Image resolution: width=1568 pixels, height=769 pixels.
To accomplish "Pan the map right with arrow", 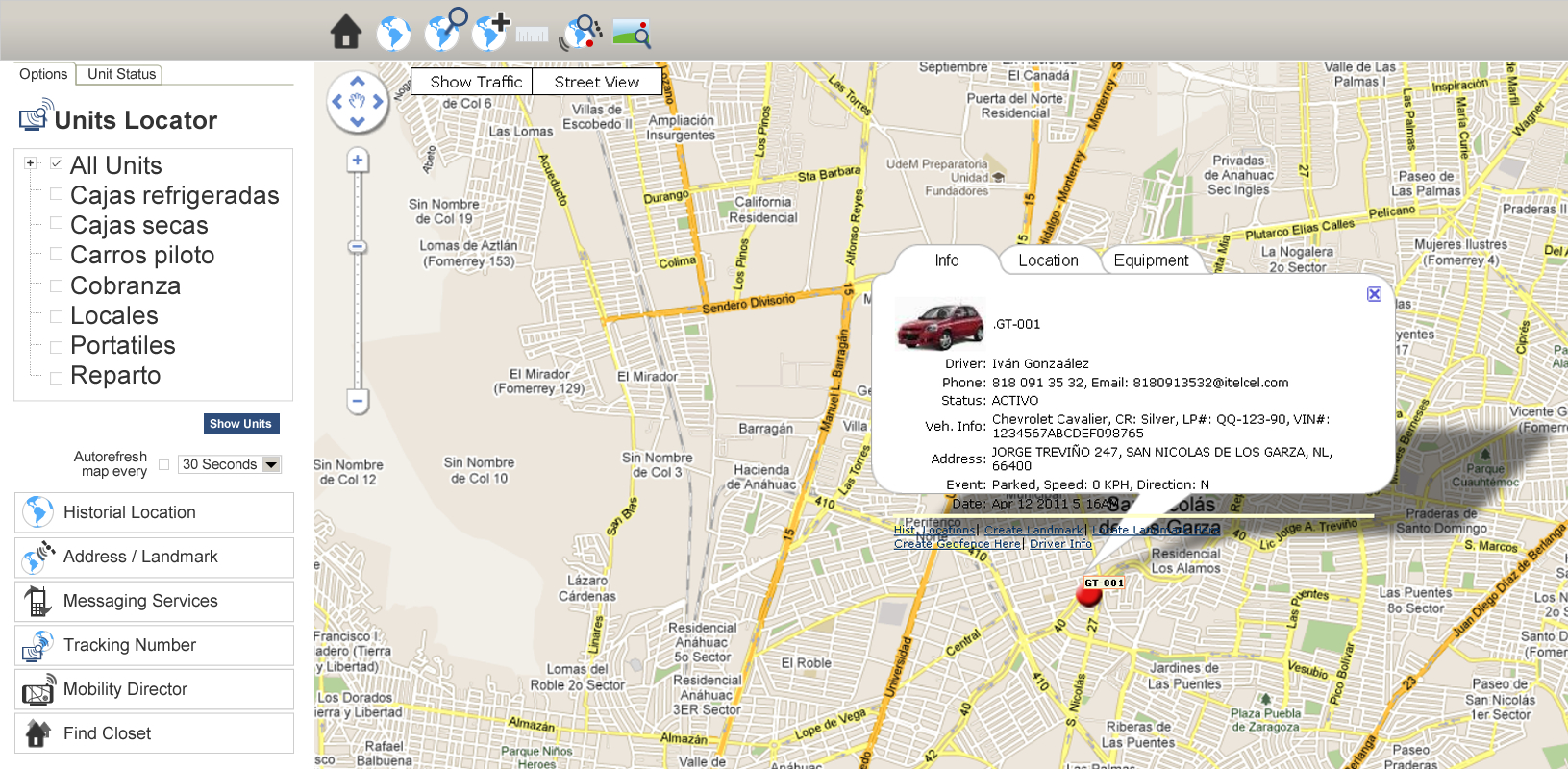I will [x=378, y=101].
